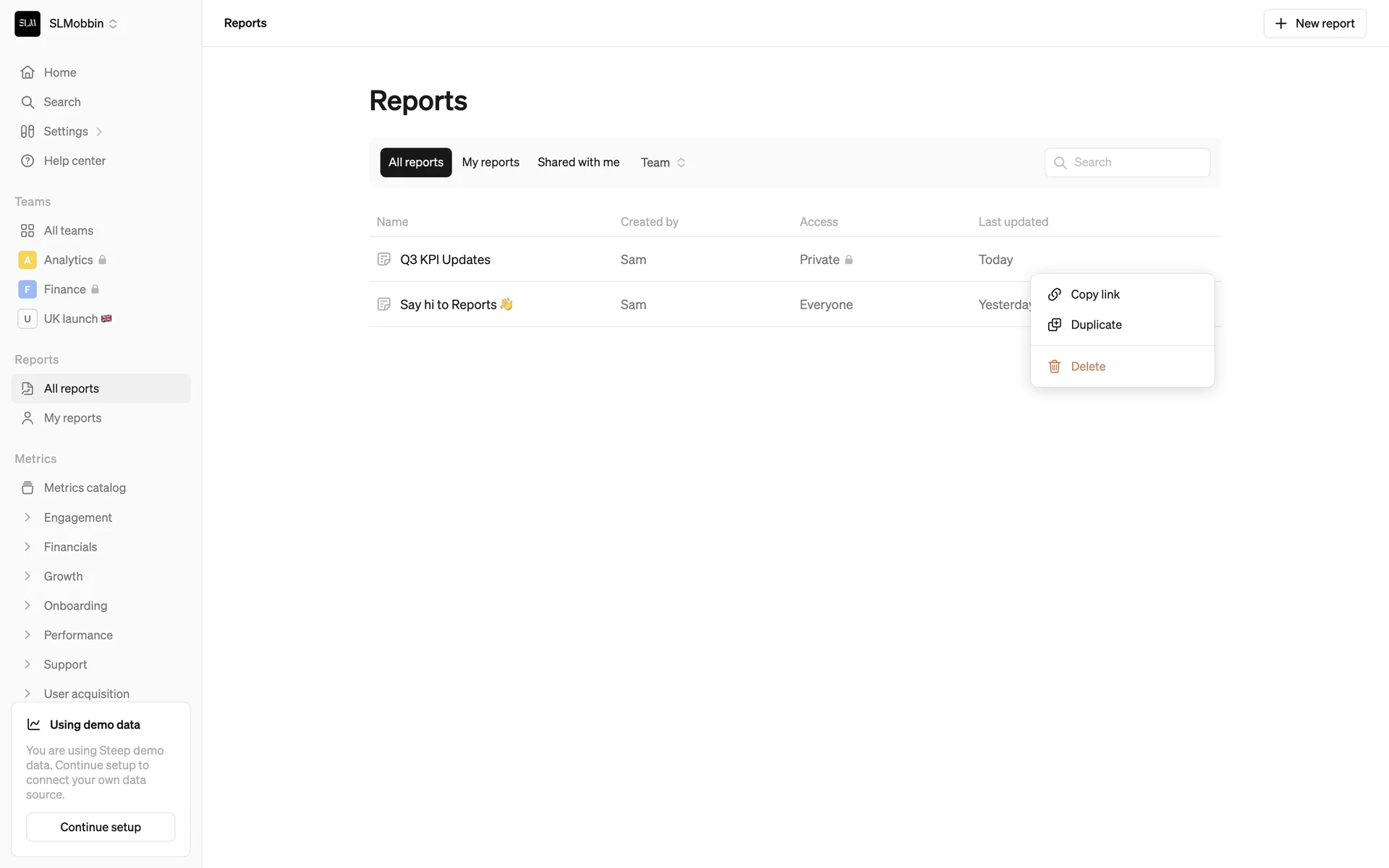This screenshot has width=1389, height=868.
Task: Expand the Financials metrics group
Action: (x=27, y=547)
